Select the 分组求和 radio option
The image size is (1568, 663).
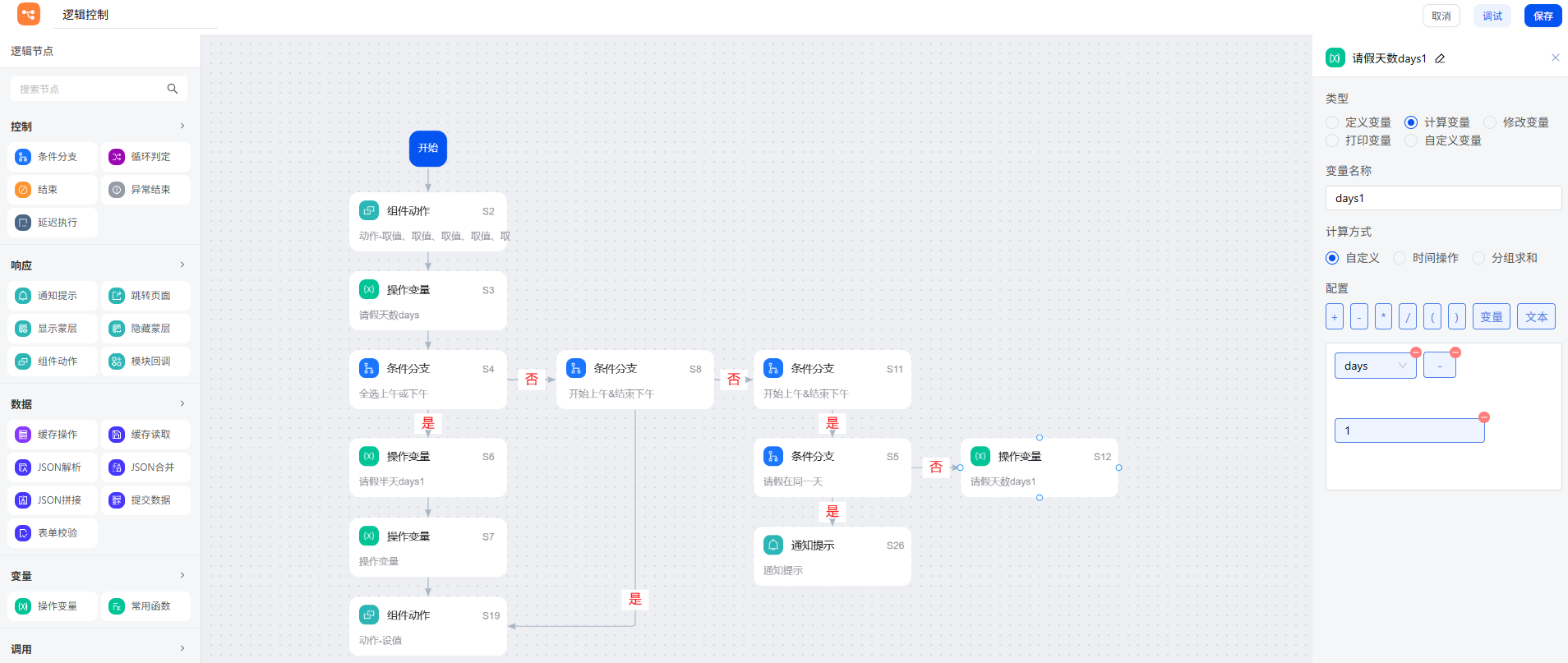click(x=1478, y=258)
